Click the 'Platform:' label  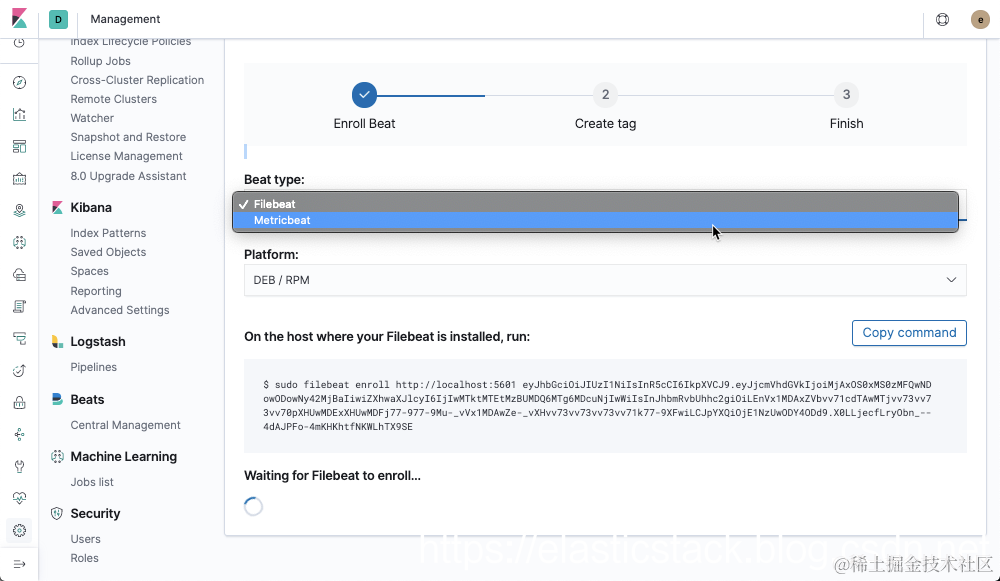pos(271,254)
